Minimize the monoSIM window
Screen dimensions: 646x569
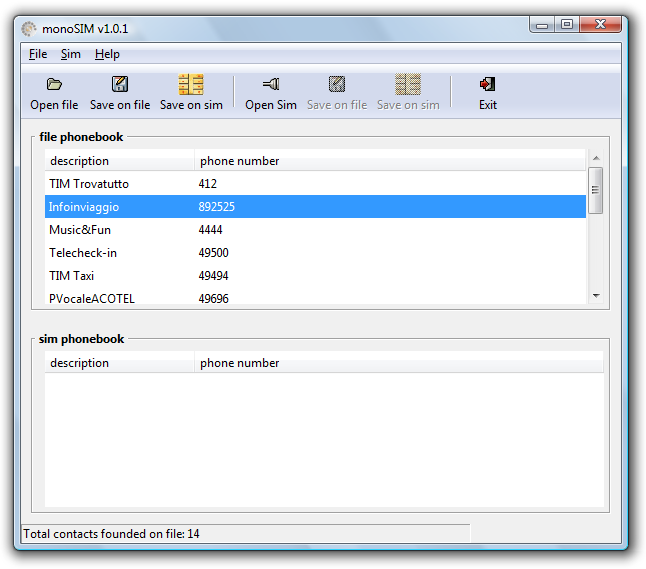point(542,25)
